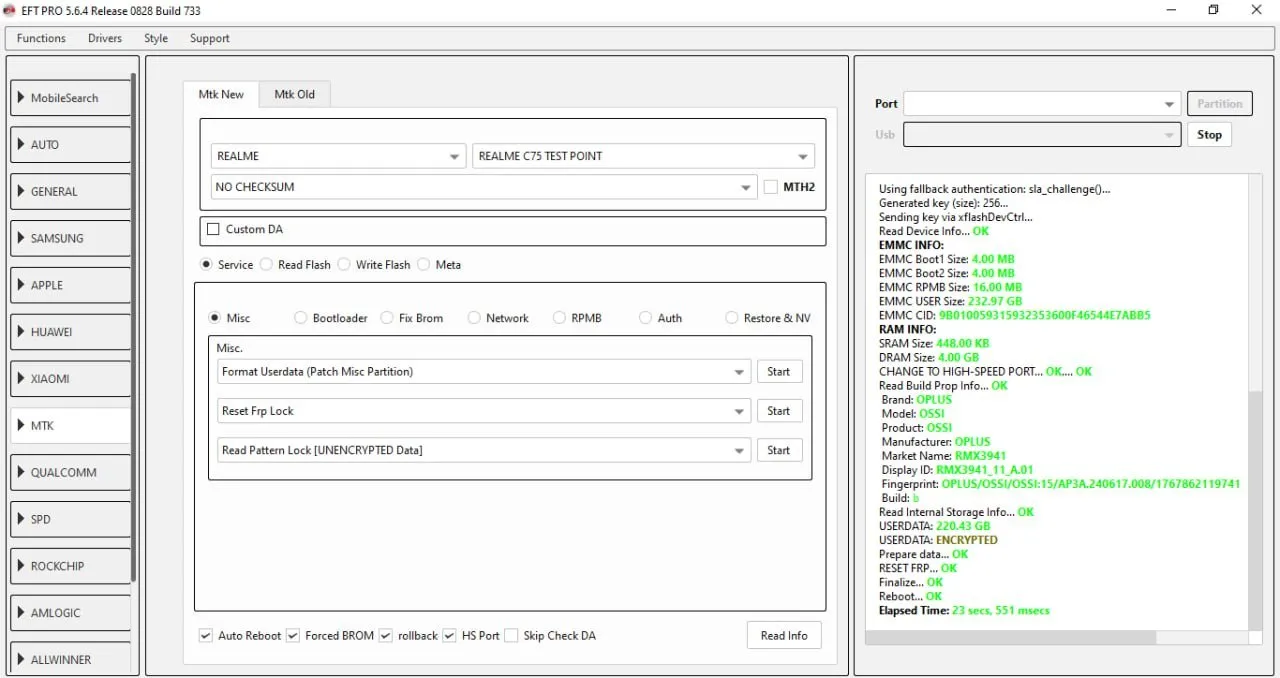Enable the MTH2 checkbox
Image resolution: width=1280 pixels, height=678 pixels.
pyautogui.click(x=771, y=187)
